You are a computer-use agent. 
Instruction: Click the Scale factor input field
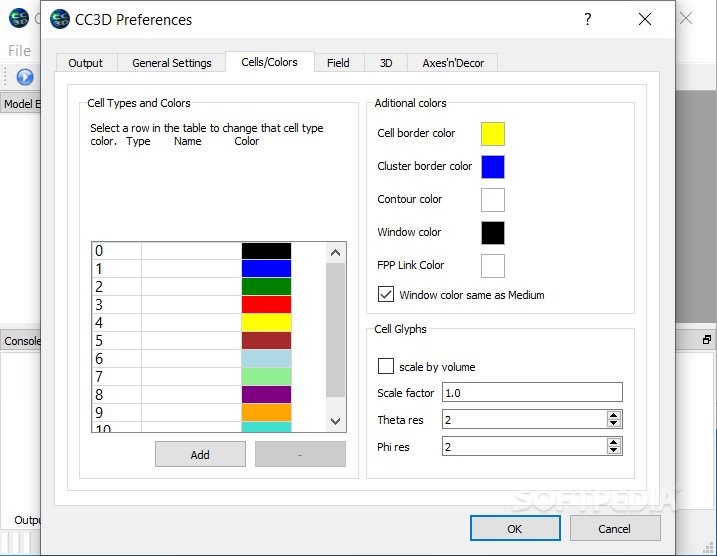[532, 392]
